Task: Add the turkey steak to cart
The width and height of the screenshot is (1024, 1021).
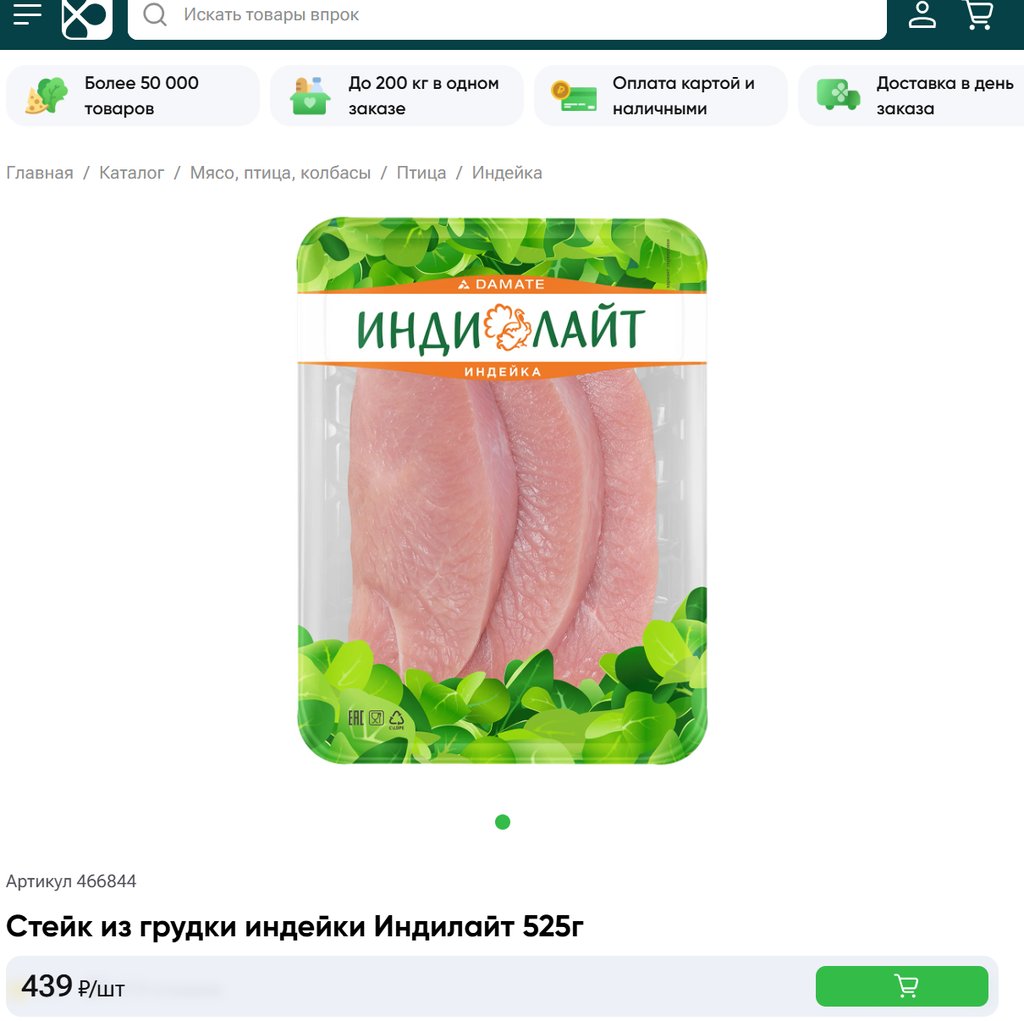Action: tap(901, 986)
